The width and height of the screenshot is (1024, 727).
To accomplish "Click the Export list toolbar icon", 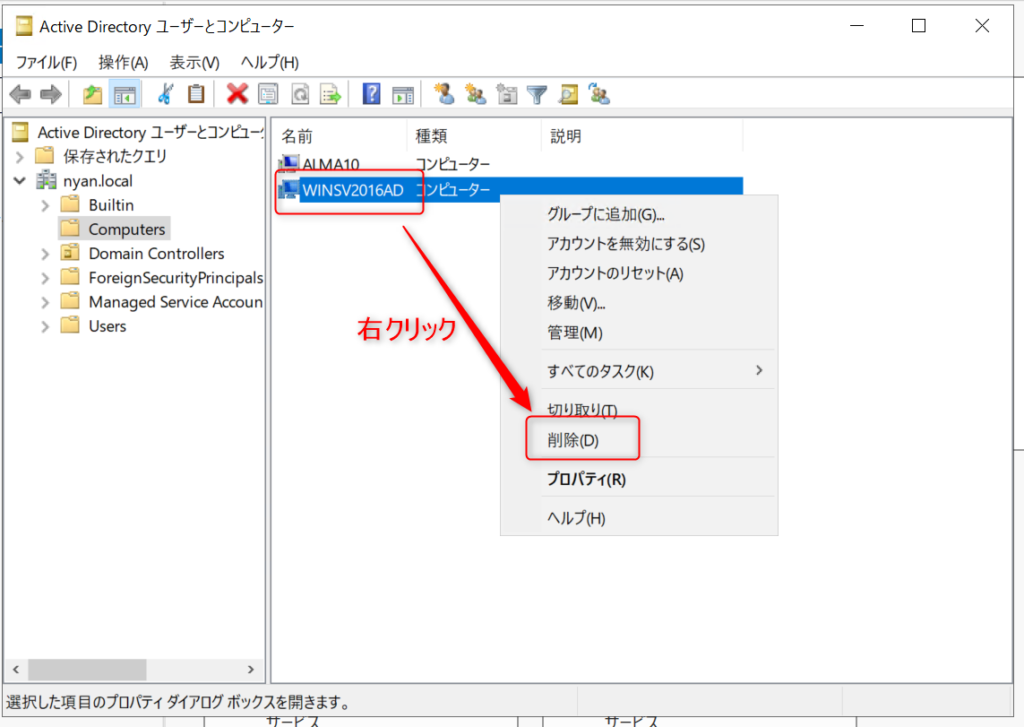I will tap(330, 94).
